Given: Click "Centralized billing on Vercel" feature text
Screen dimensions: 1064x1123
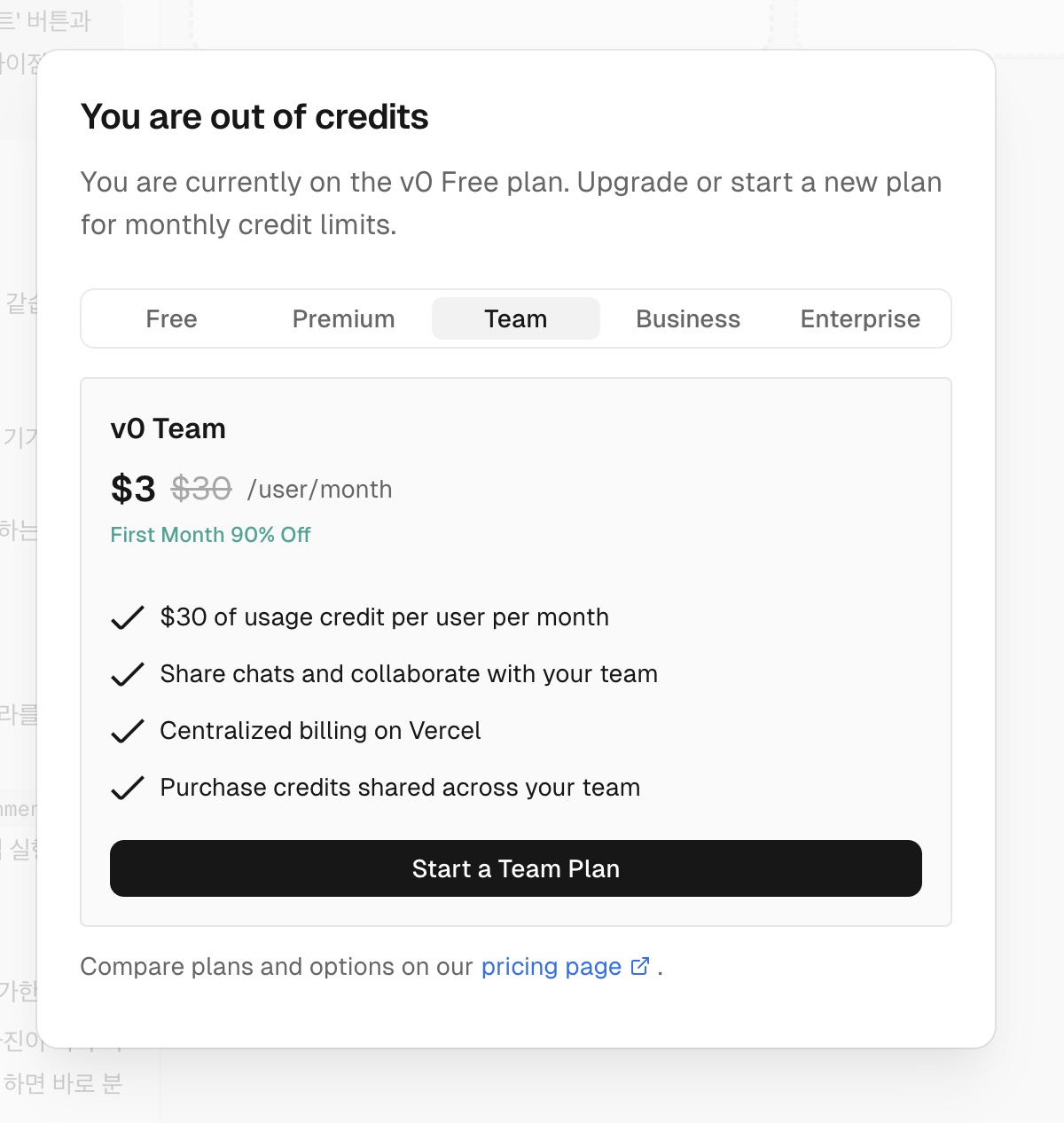Looking at the screenshot, I should click(320, 731).
